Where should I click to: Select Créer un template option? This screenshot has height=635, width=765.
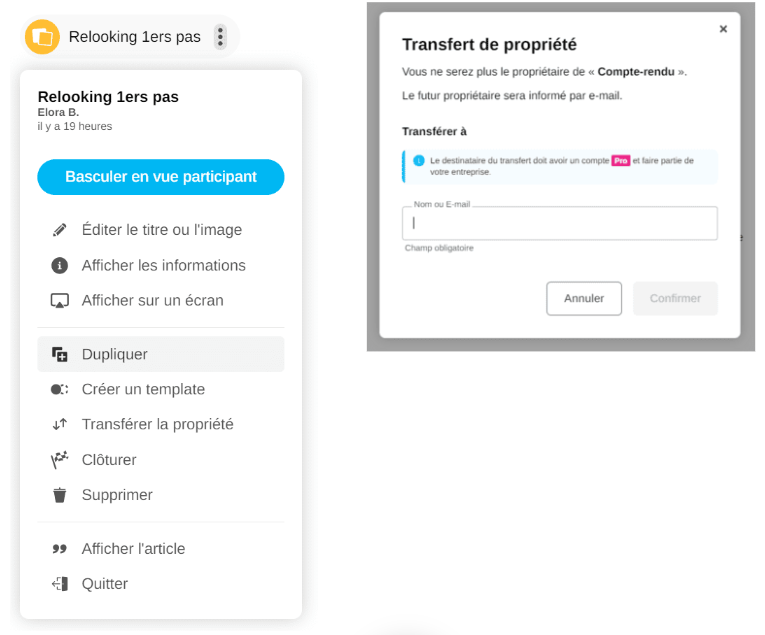tap(143, 389)
